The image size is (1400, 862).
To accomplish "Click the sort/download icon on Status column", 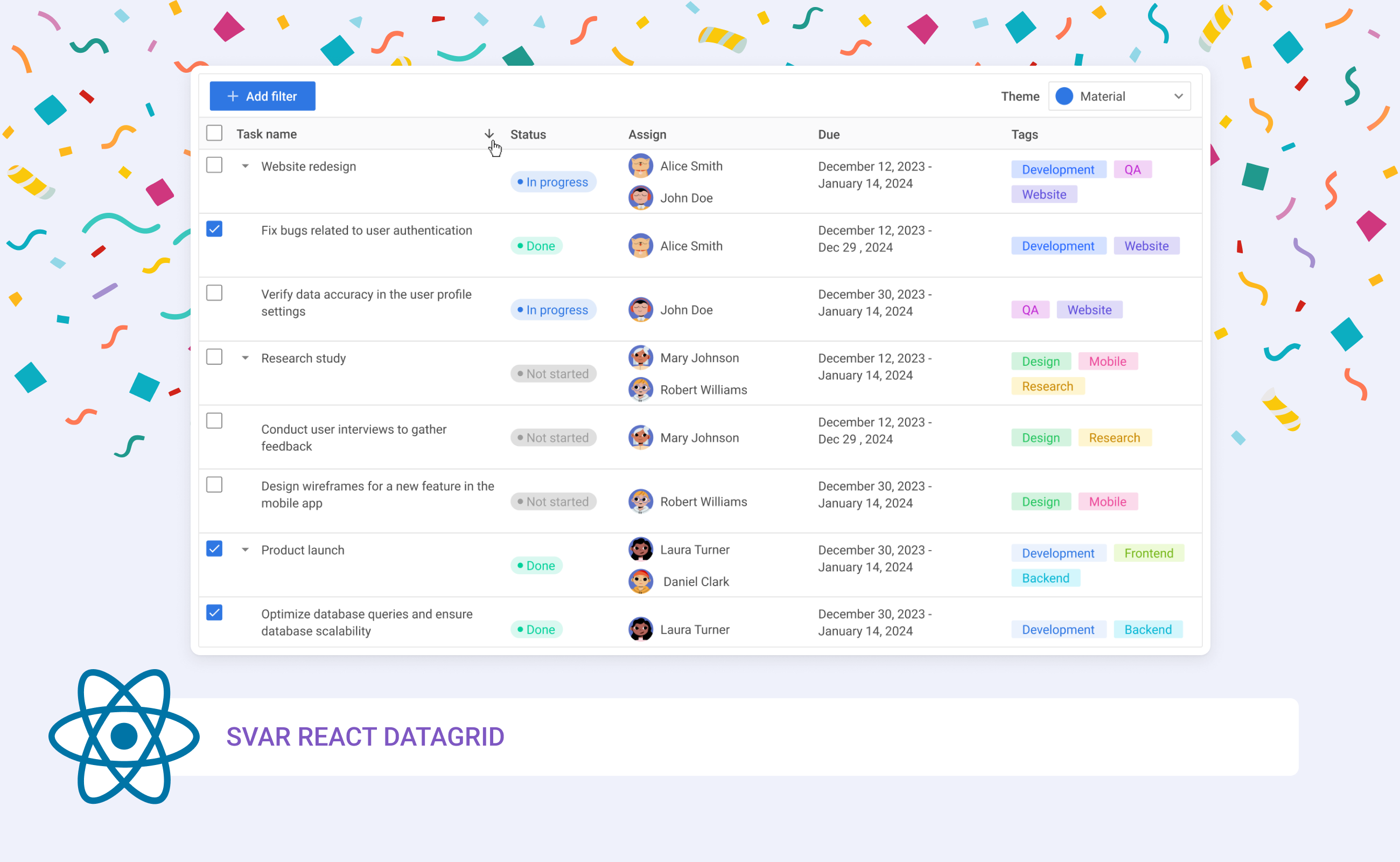I will pyautogui.click(x=489, y=133).
